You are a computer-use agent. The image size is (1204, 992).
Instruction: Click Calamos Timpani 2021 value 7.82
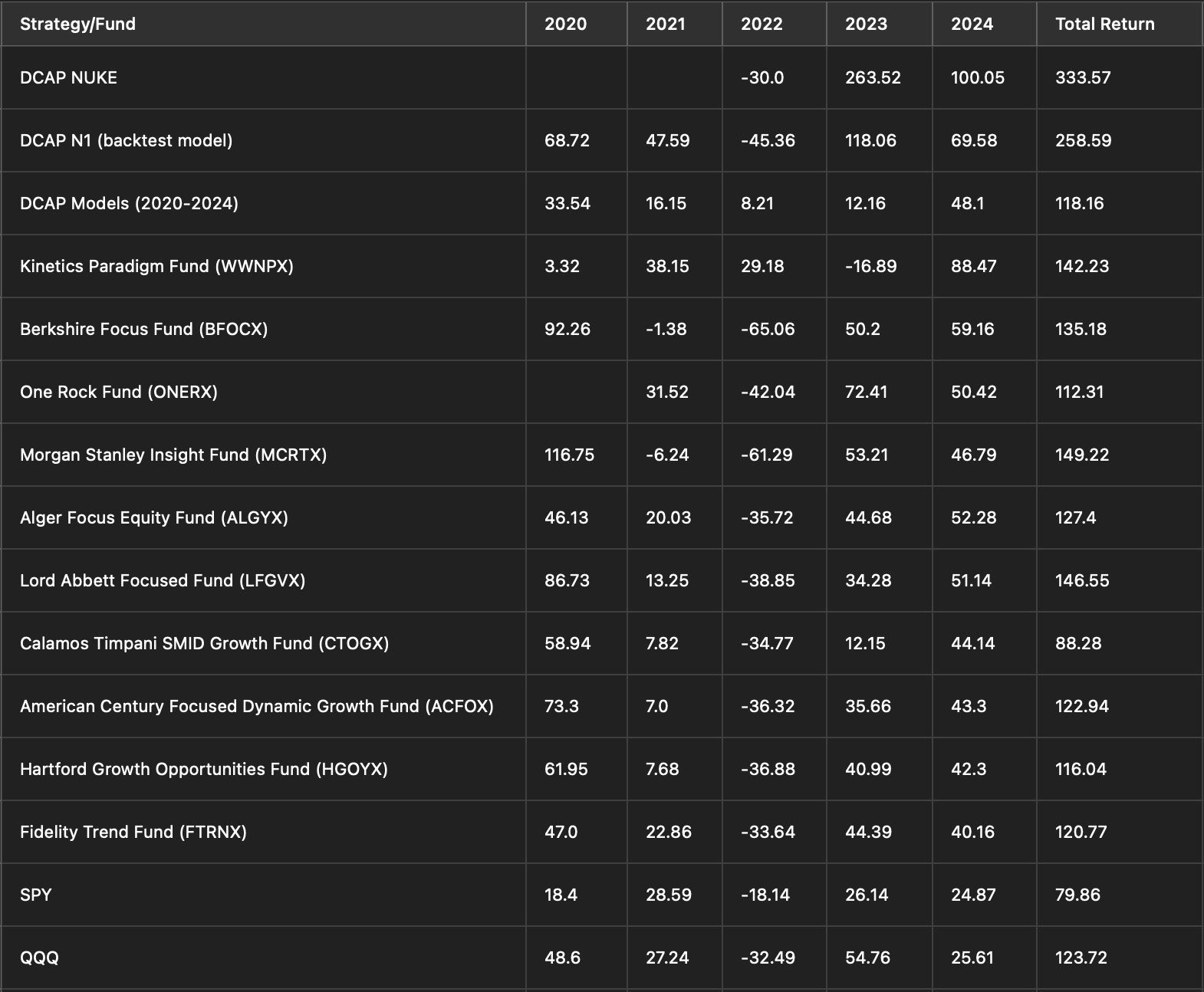(662, 643)
